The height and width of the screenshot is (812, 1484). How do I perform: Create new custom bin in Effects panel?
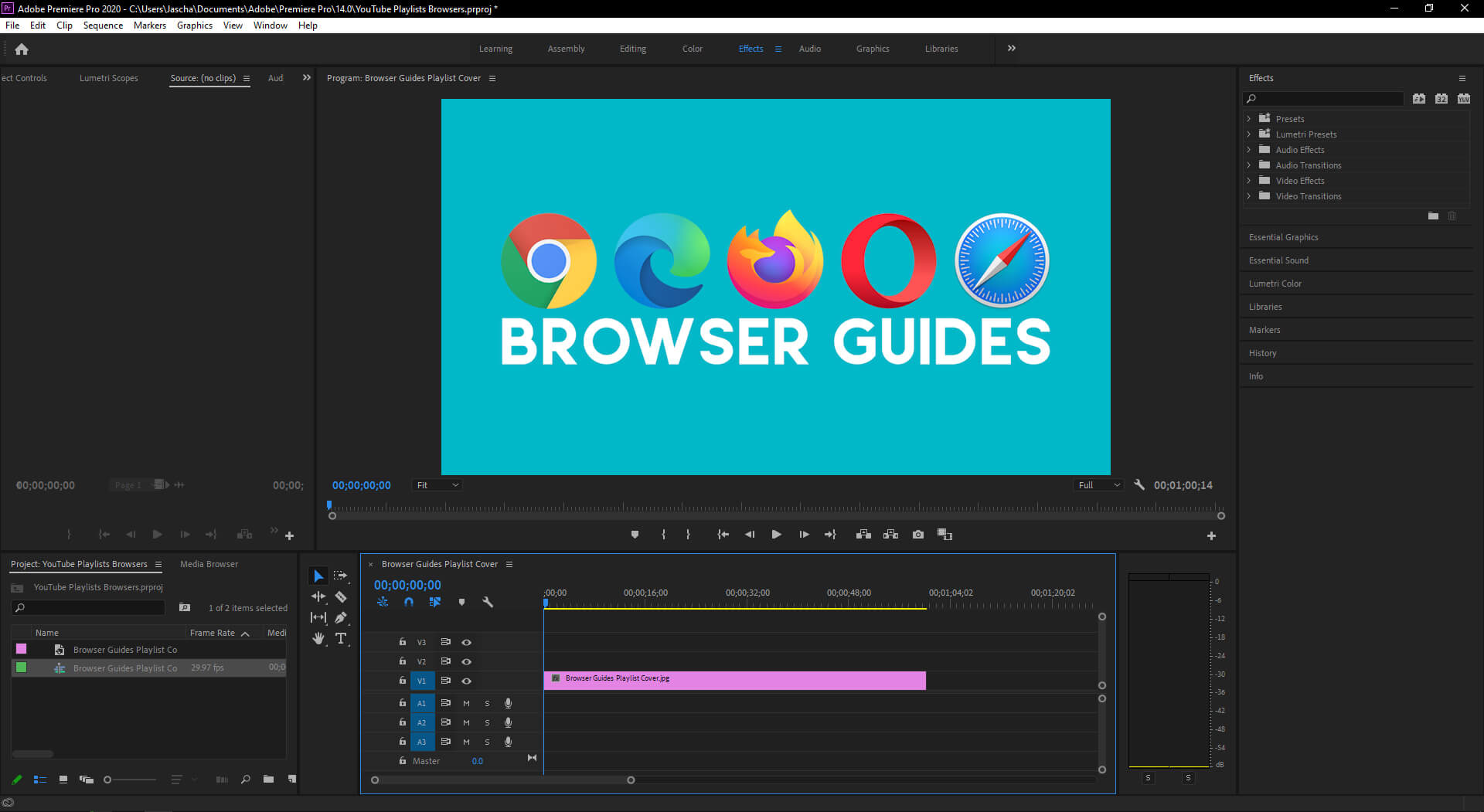coord(1433,216)
